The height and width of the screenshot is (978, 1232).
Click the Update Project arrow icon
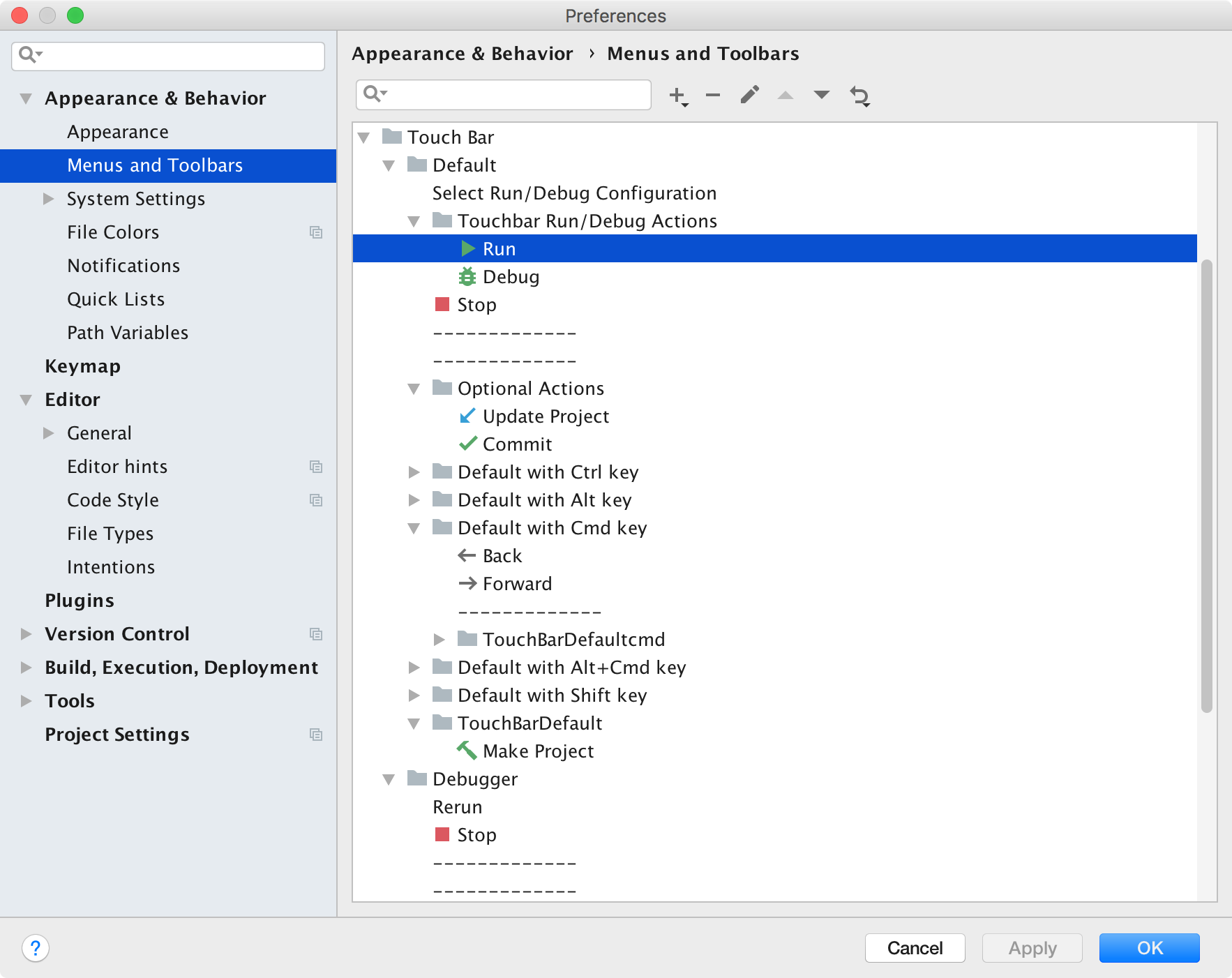click(467, 416)
